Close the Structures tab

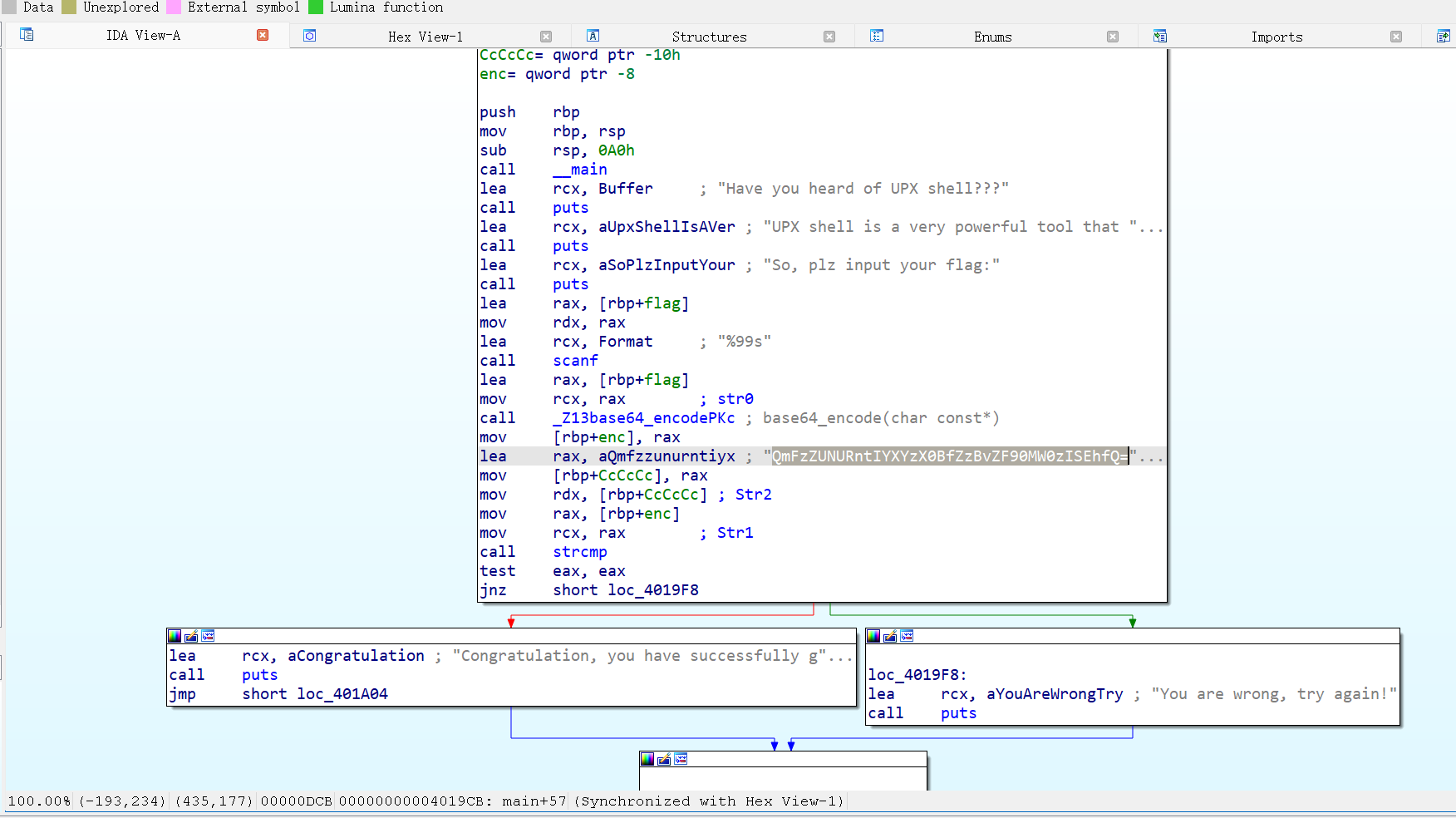tap(829, 36)
